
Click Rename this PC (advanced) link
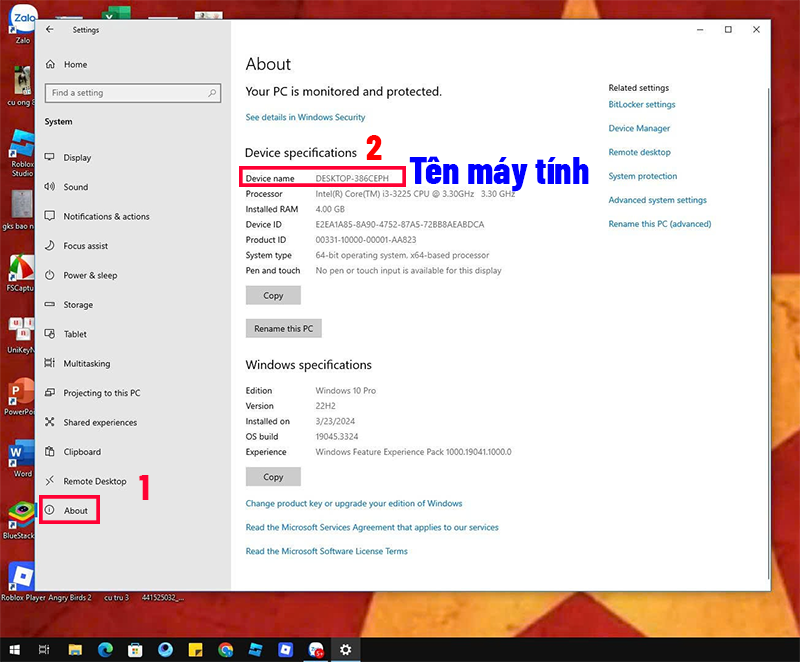[x=660, y=224]
